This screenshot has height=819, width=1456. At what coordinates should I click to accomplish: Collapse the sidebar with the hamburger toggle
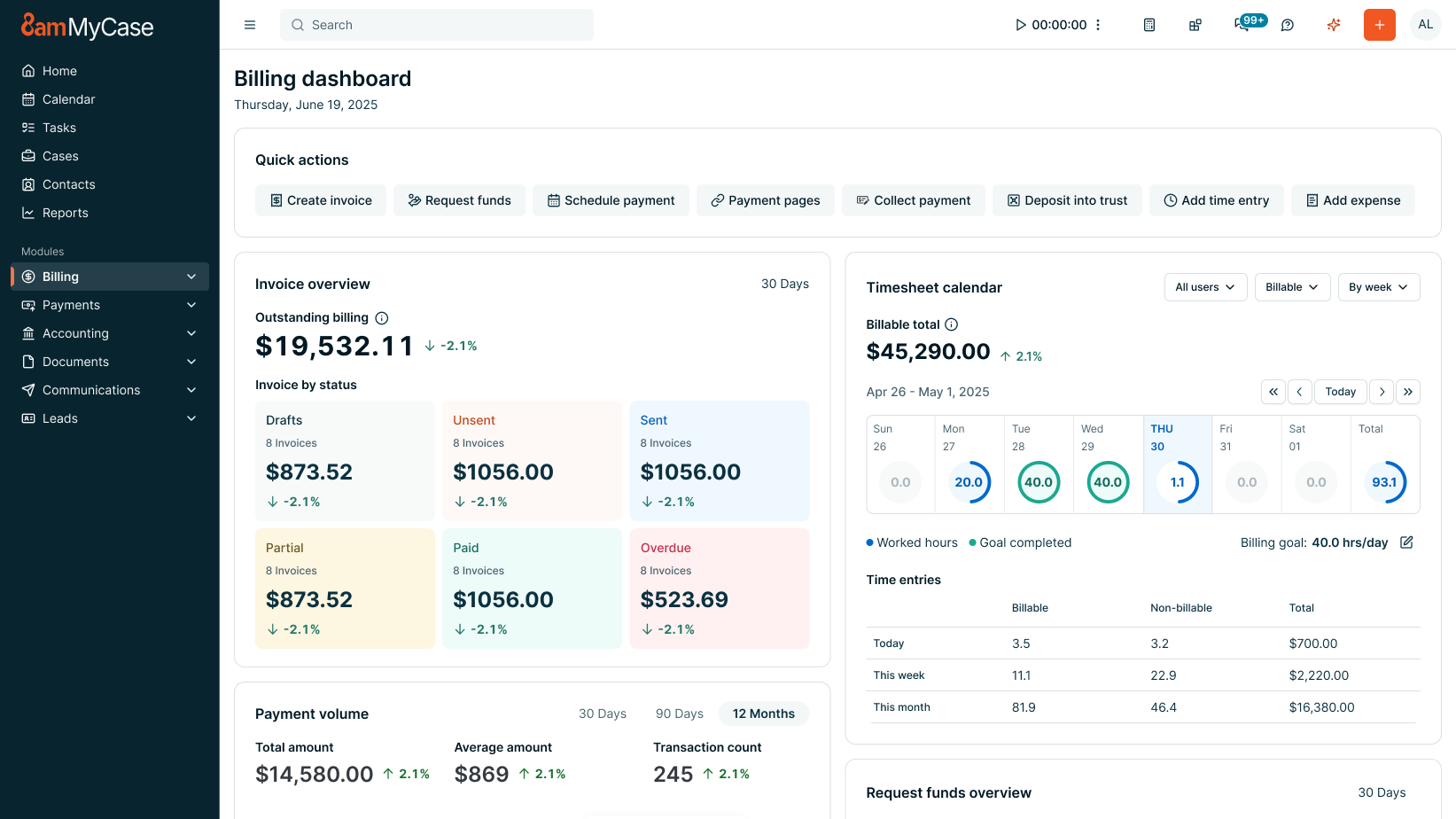point(249,25)
